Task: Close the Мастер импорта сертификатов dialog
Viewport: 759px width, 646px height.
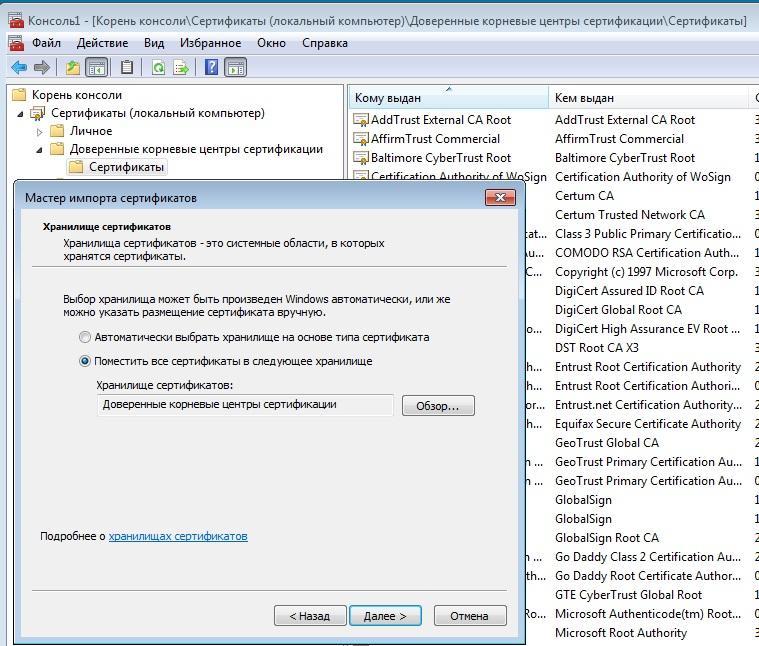Action: (x=500, y=197)
